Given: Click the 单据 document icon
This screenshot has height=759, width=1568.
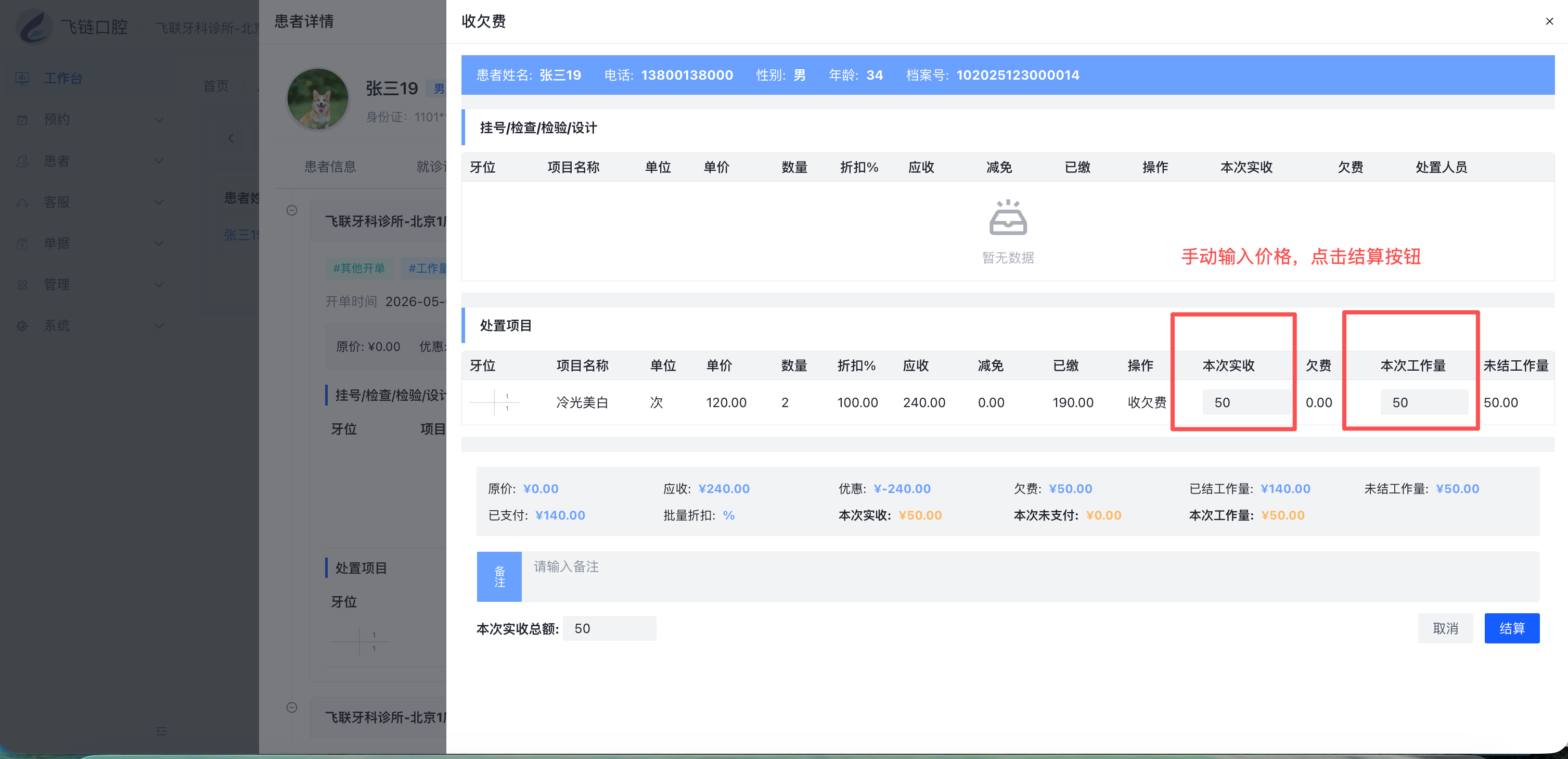Looking at the screenshot, I should (22, 244).
